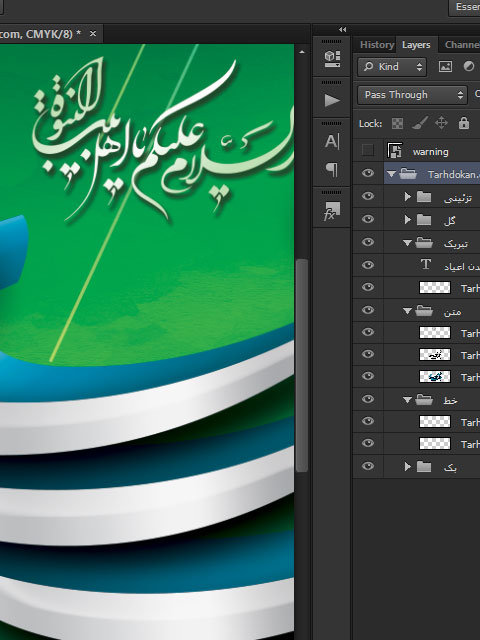This screenshot has height=640, width=480.
Task: Hide the Tarhdokan group
Action: tap(368, 173)
